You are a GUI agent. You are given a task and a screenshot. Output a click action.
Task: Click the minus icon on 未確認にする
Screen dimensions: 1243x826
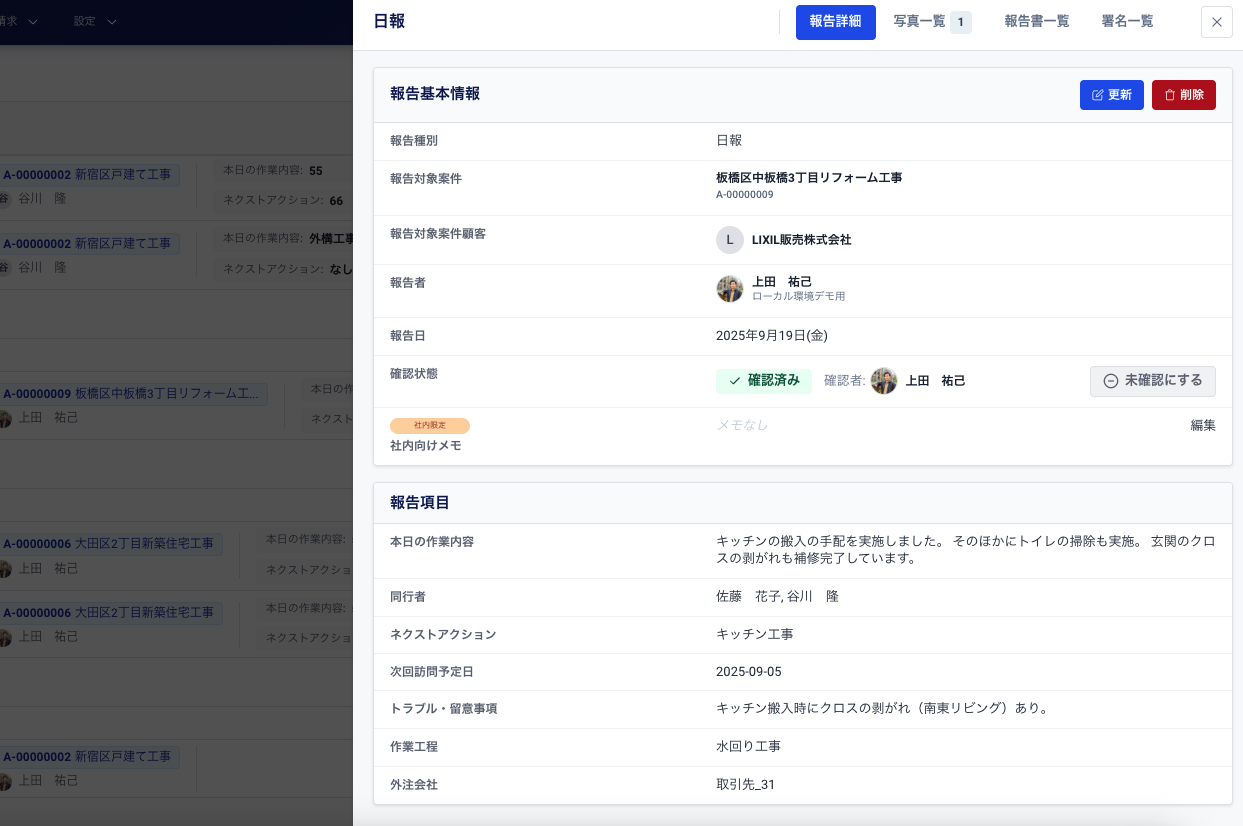pyautogui.click(x=1110, y=381)
